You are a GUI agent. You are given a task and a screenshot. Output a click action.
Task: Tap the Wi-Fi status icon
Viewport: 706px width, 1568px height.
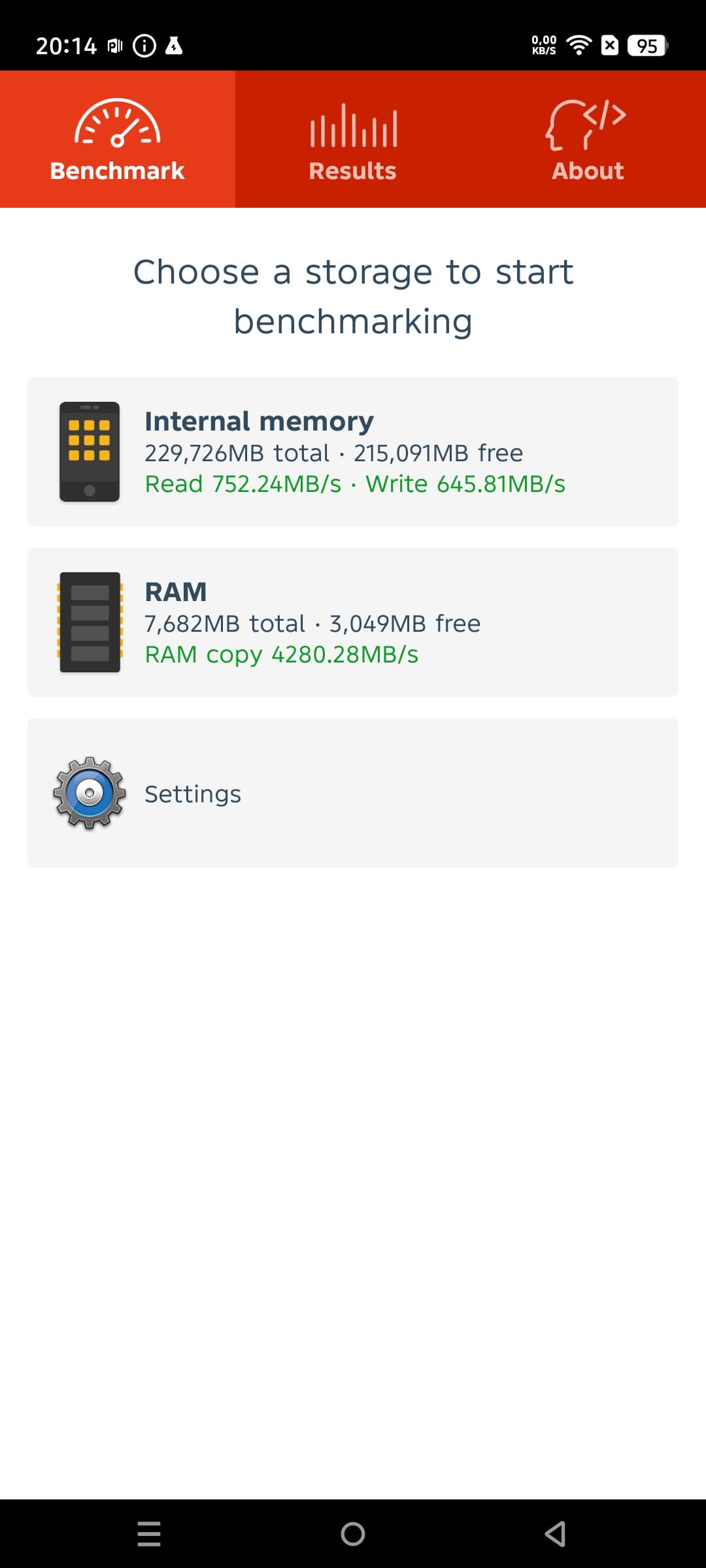click(x=579, y=45)
